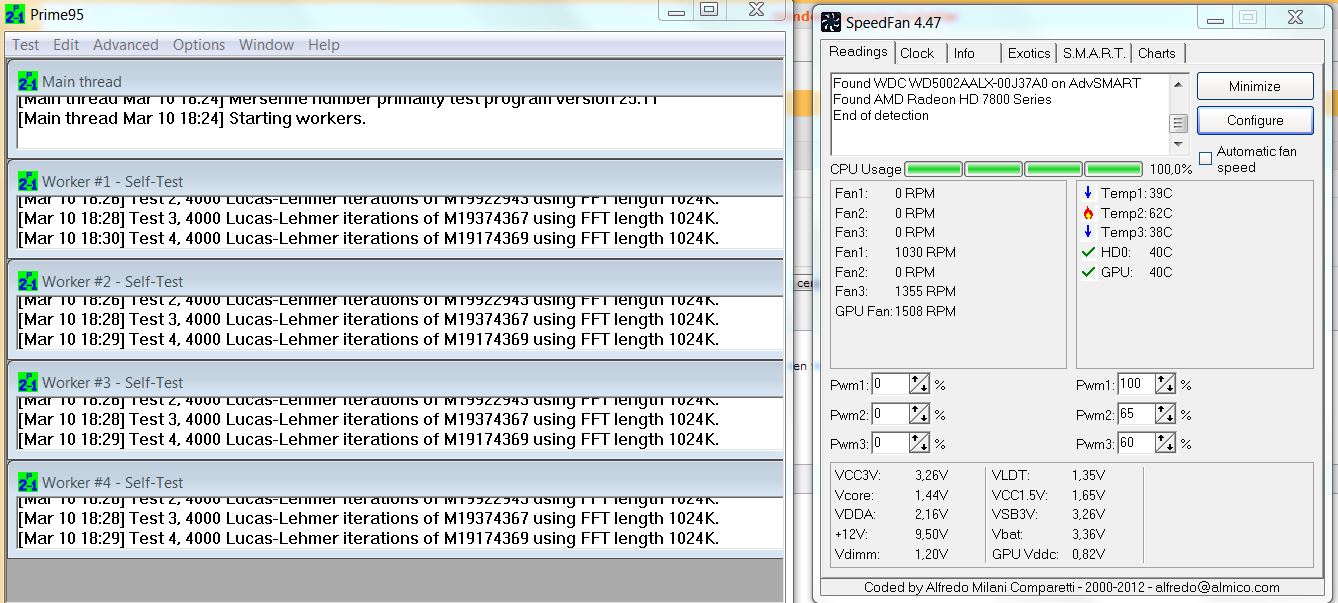Image resolution: width=1338 pixels, height=603 pixels.
Task: Click the Main thread window title bar
Action: 395,82
